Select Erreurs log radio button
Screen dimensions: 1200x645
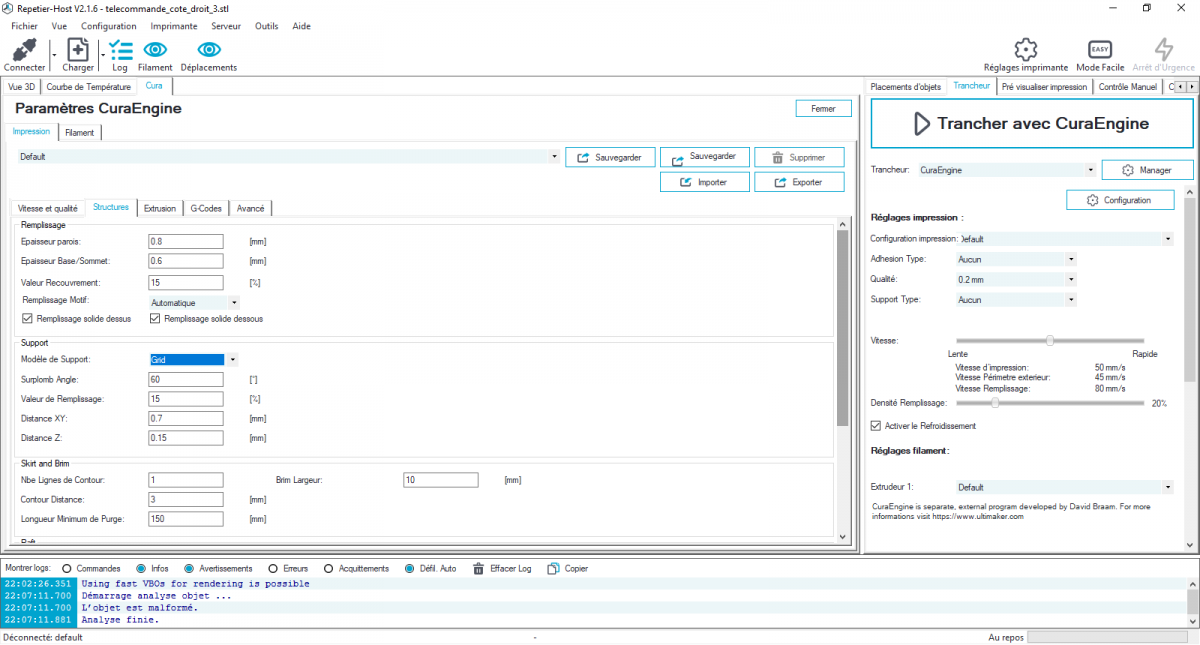pos(274,568)
